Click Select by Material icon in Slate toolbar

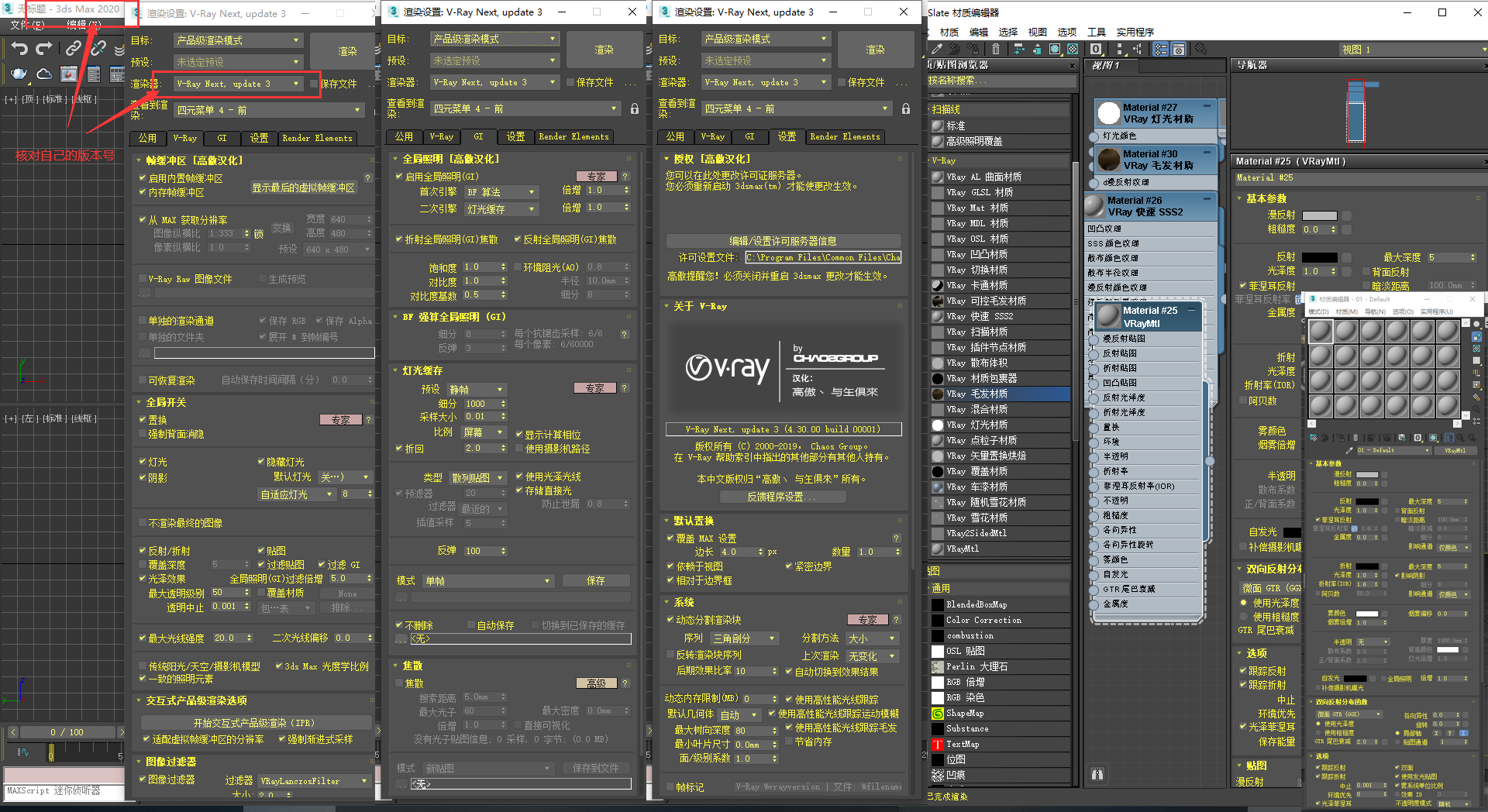pyautogui.click(x=1200, y=49)
